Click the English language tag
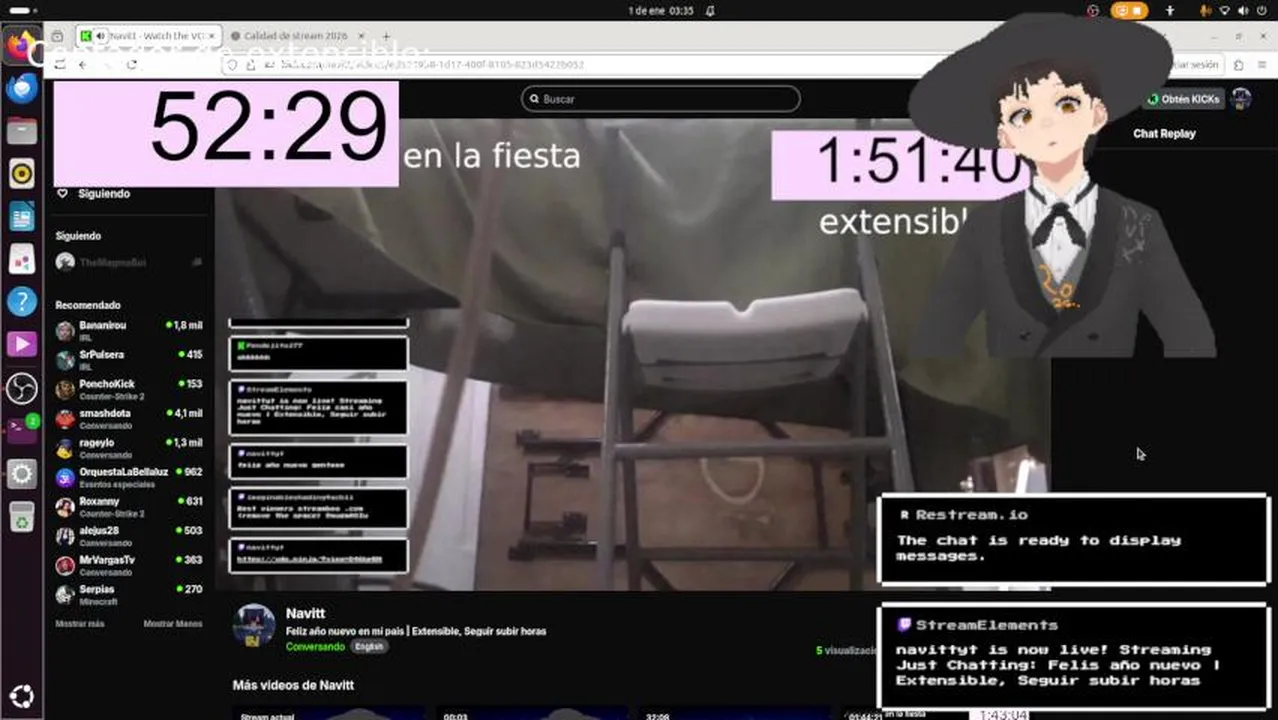1278x720 pixels. pyautogui.click(x=369, y=647)
